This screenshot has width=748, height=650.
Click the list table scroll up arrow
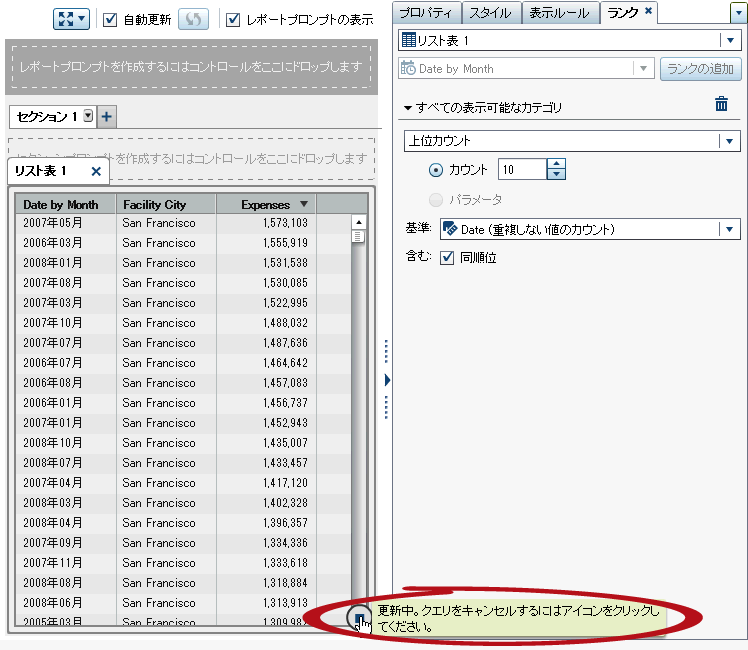coord(359,222)
